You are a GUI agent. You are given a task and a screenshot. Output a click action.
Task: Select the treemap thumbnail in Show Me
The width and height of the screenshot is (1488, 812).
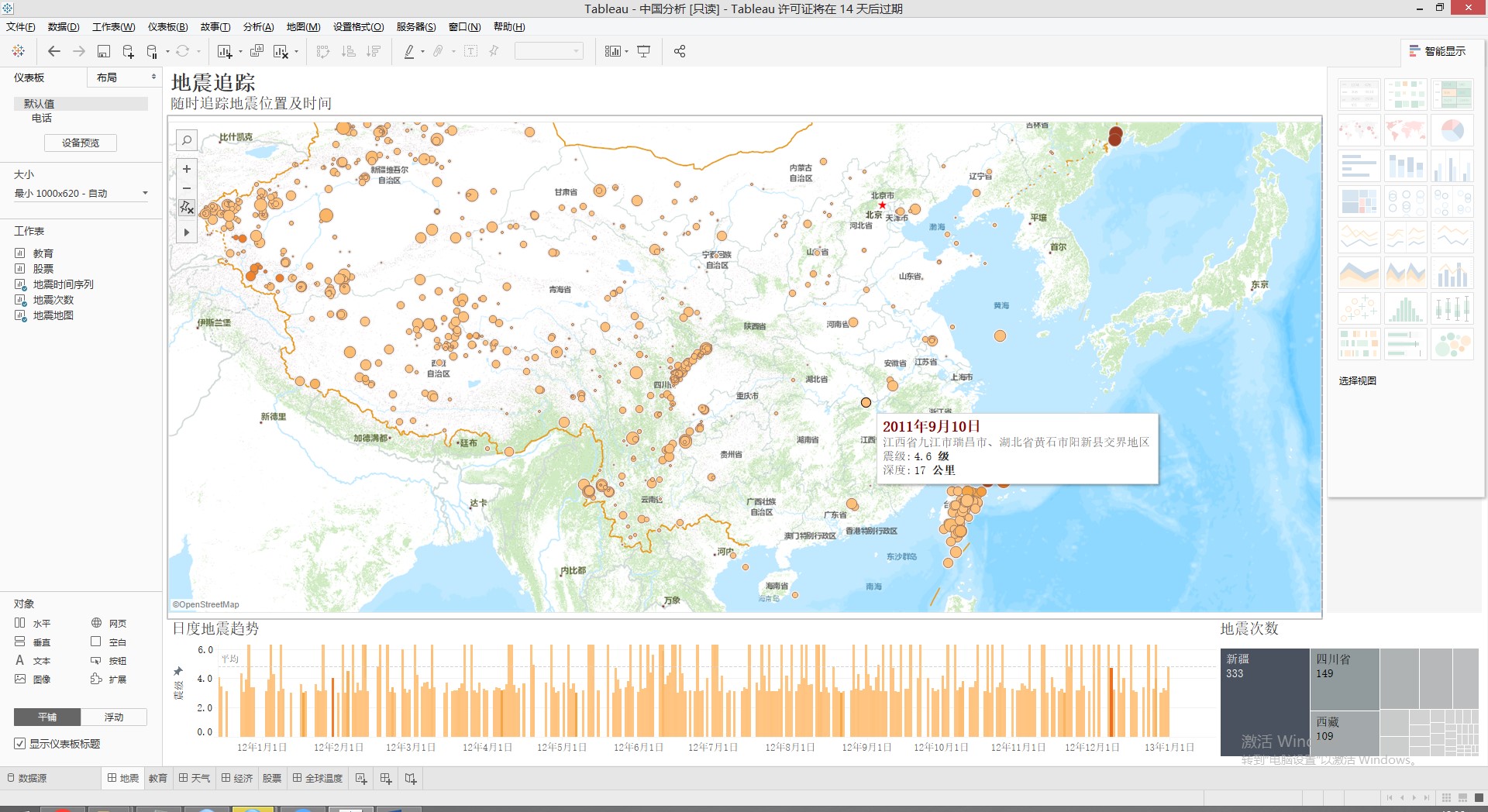click(1359, 201)
